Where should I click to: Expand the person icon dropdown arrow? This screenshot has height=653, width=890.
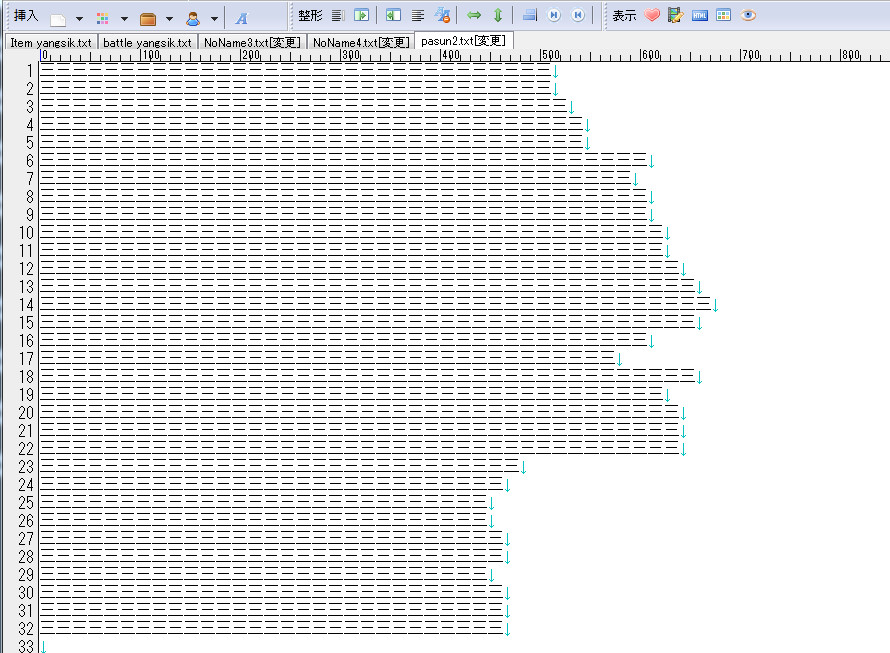(214, 18)
